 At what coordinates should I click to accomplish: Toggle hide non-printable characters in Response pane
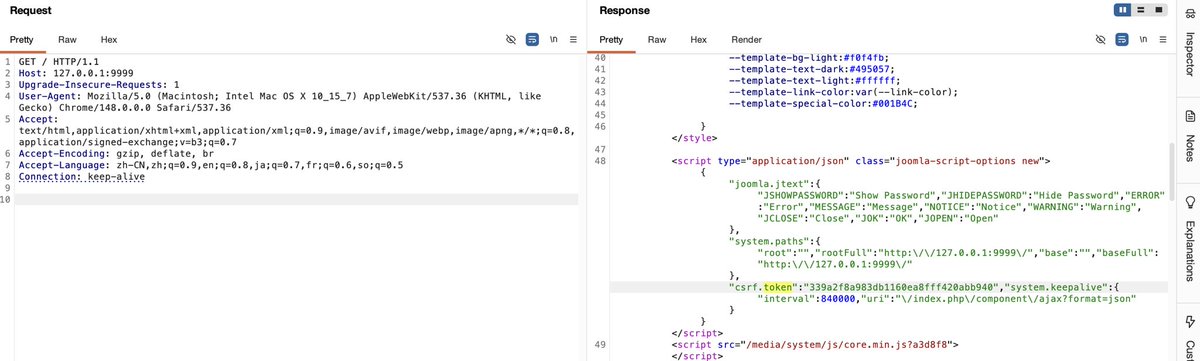coord(1100,39)
